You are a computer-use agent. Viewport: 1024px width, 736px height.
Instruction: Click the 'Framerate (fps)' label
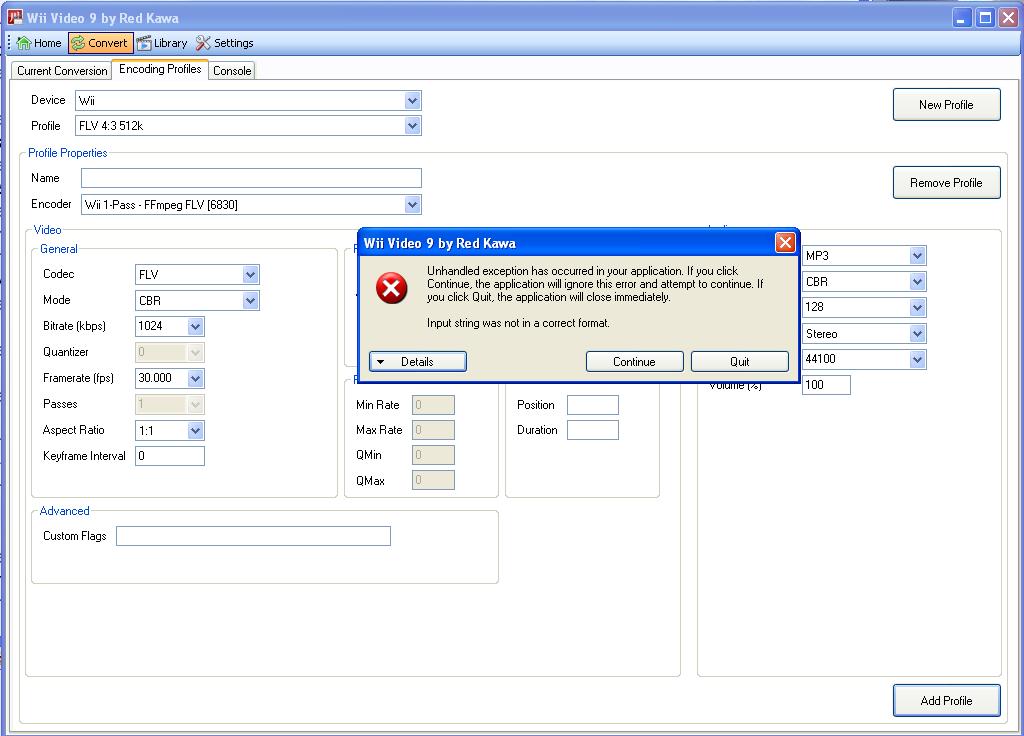[x=78, y=378]
